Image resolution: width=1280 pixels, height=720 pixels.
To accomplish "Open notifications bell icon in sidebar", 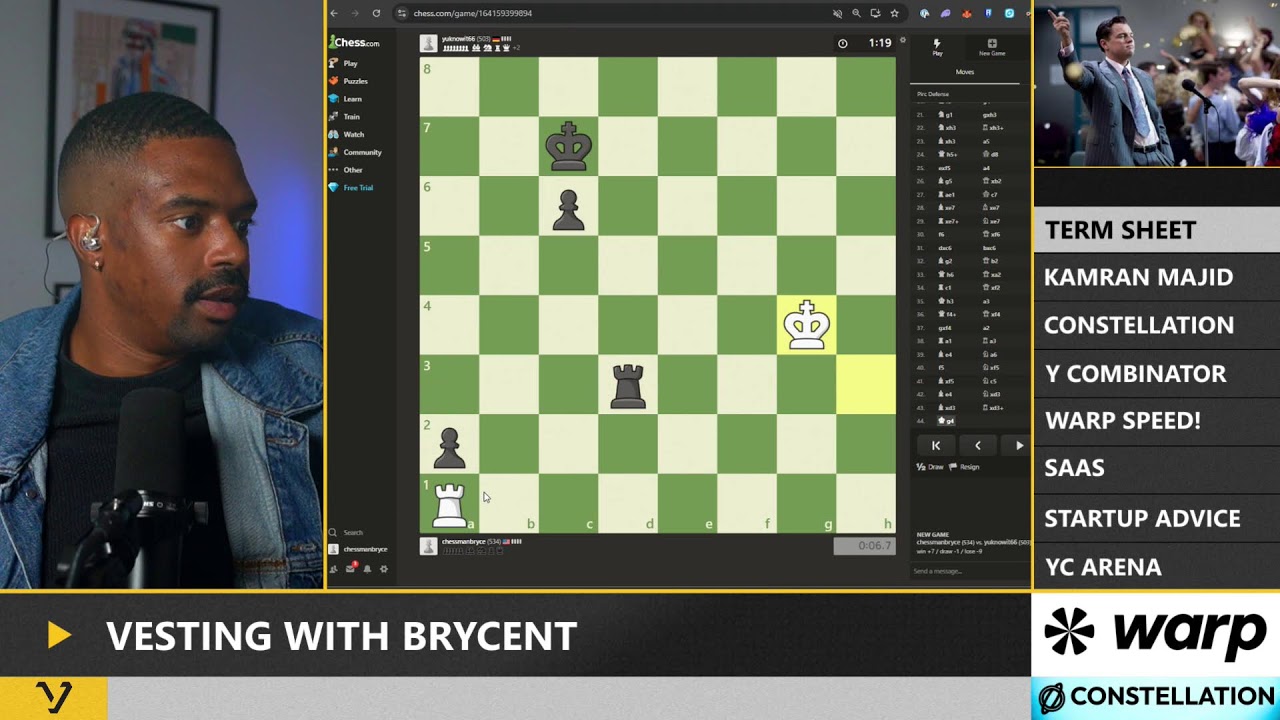I will pyautogui.click(x=367, y=569).
